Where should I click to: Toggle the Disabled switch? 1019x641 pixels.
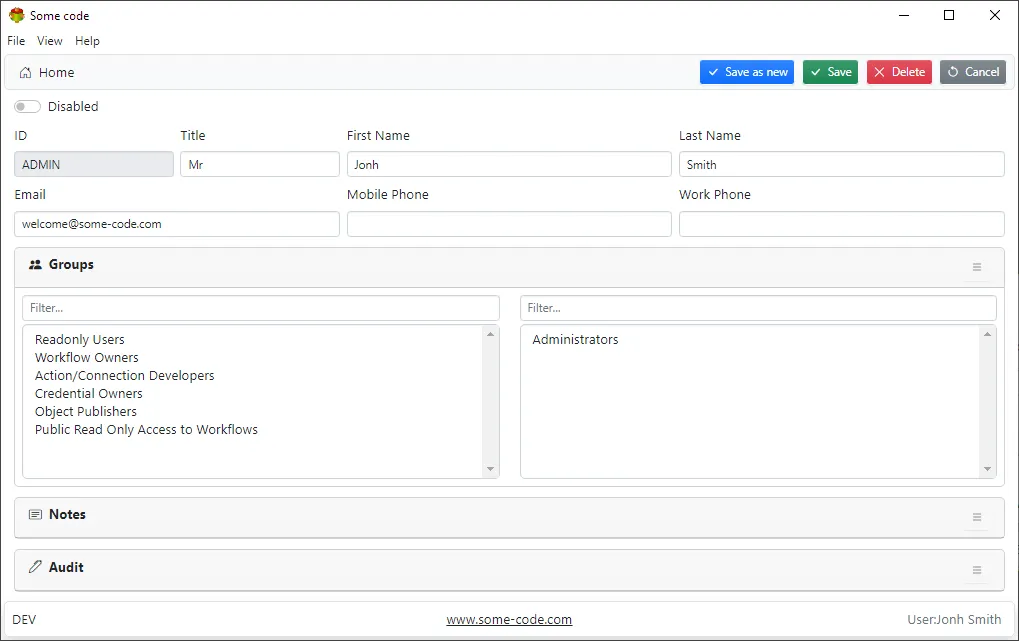click(25, 106)
